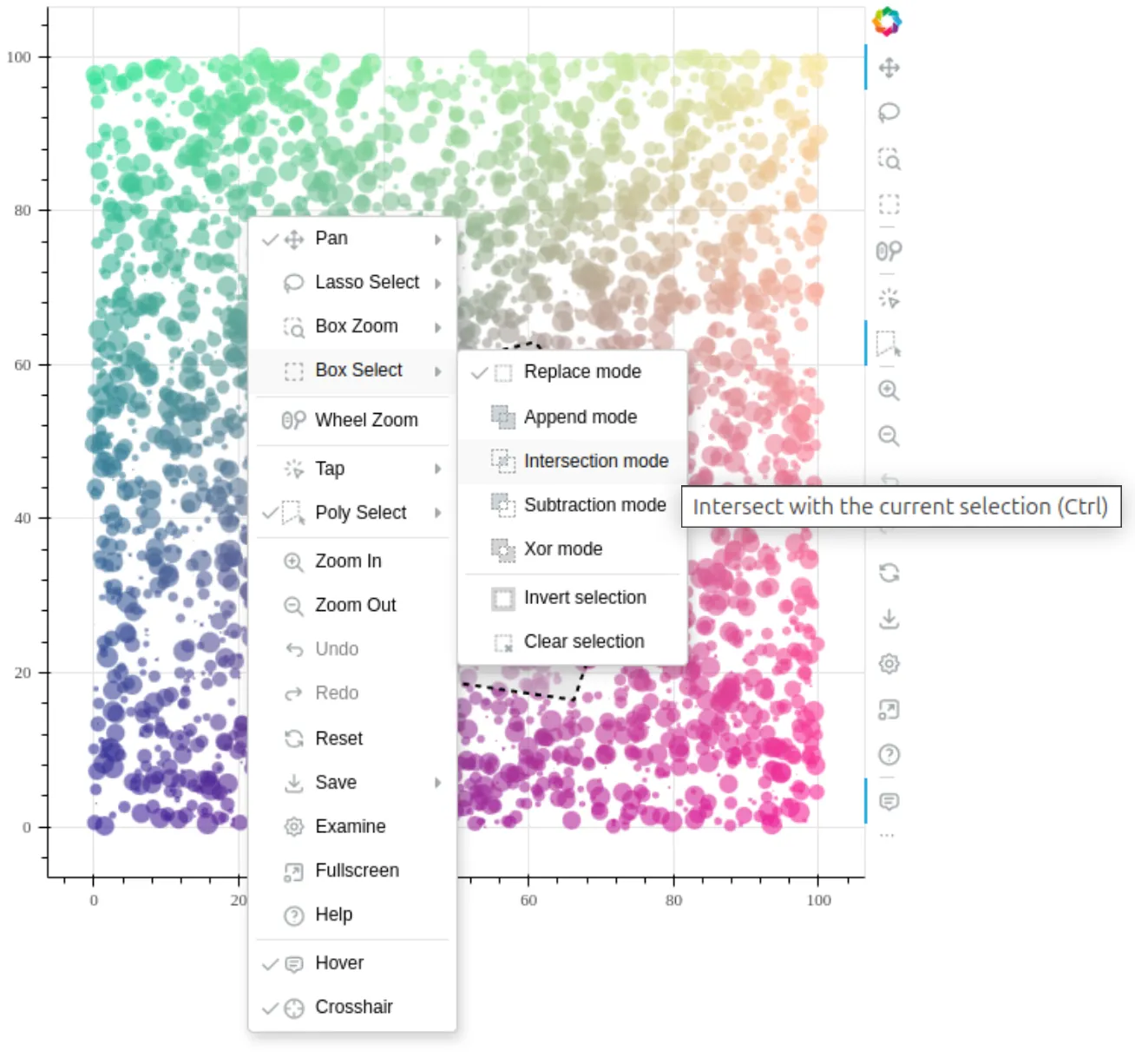Click the Zoom Out magnifier icon
This screenshot has height=1064, width=1135.
pos(888,436)
